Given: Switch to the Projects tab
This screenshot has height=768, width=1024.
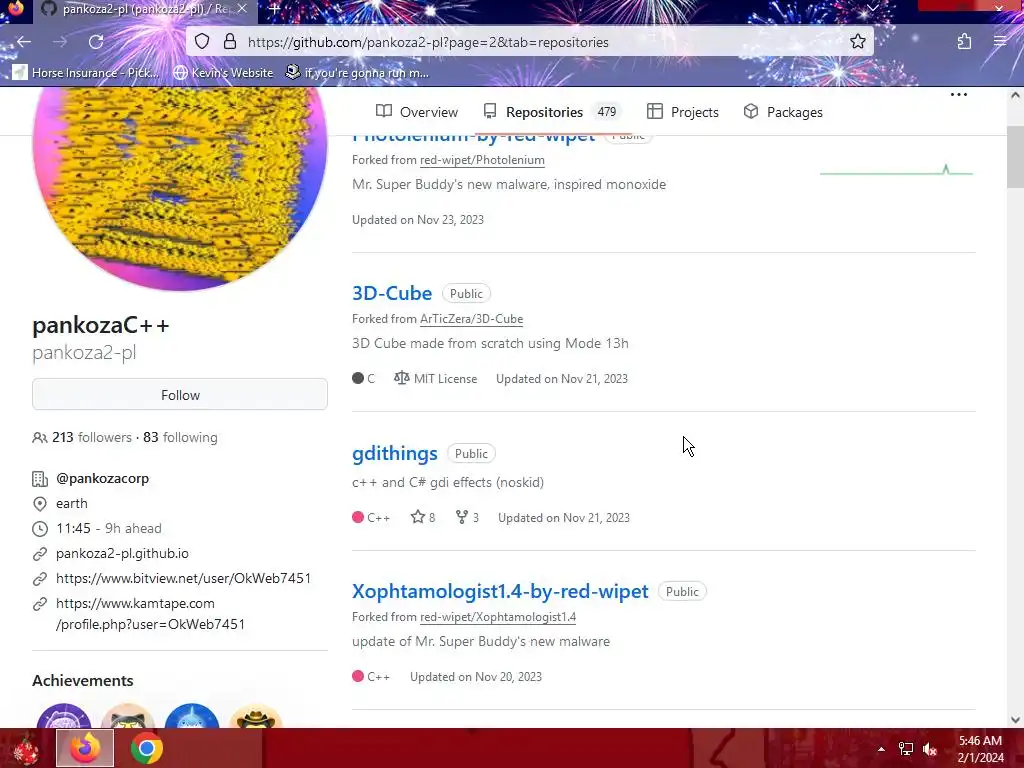Looking at the screenshot, I should (682, 112).
